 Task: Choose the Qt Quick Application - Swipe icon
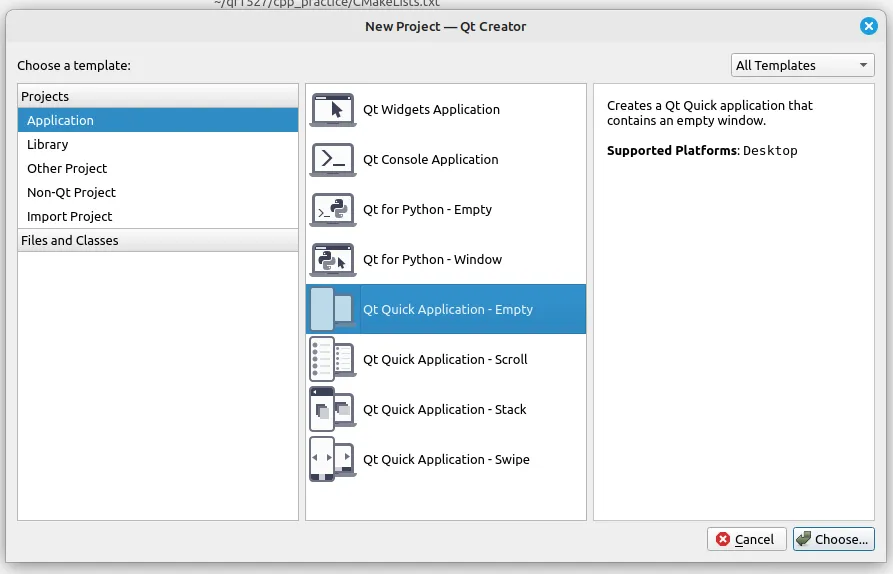(333, 459)
